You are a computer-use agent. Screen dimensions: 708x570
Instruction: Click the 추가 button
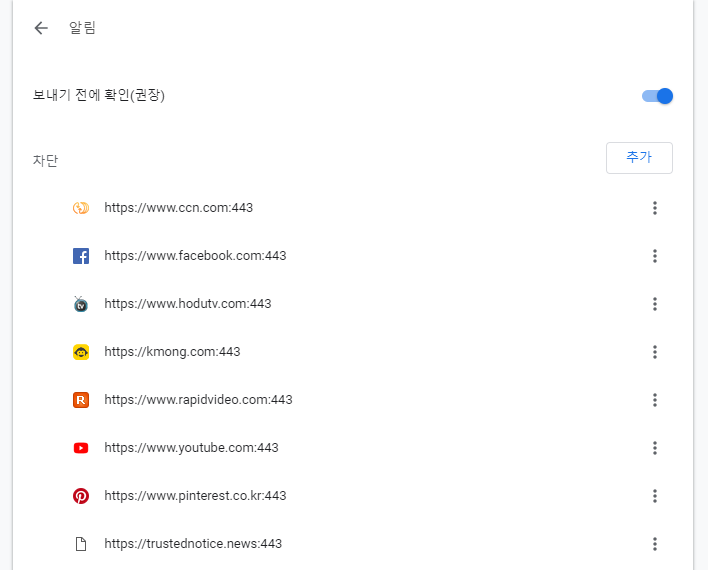tap(639, 158)
